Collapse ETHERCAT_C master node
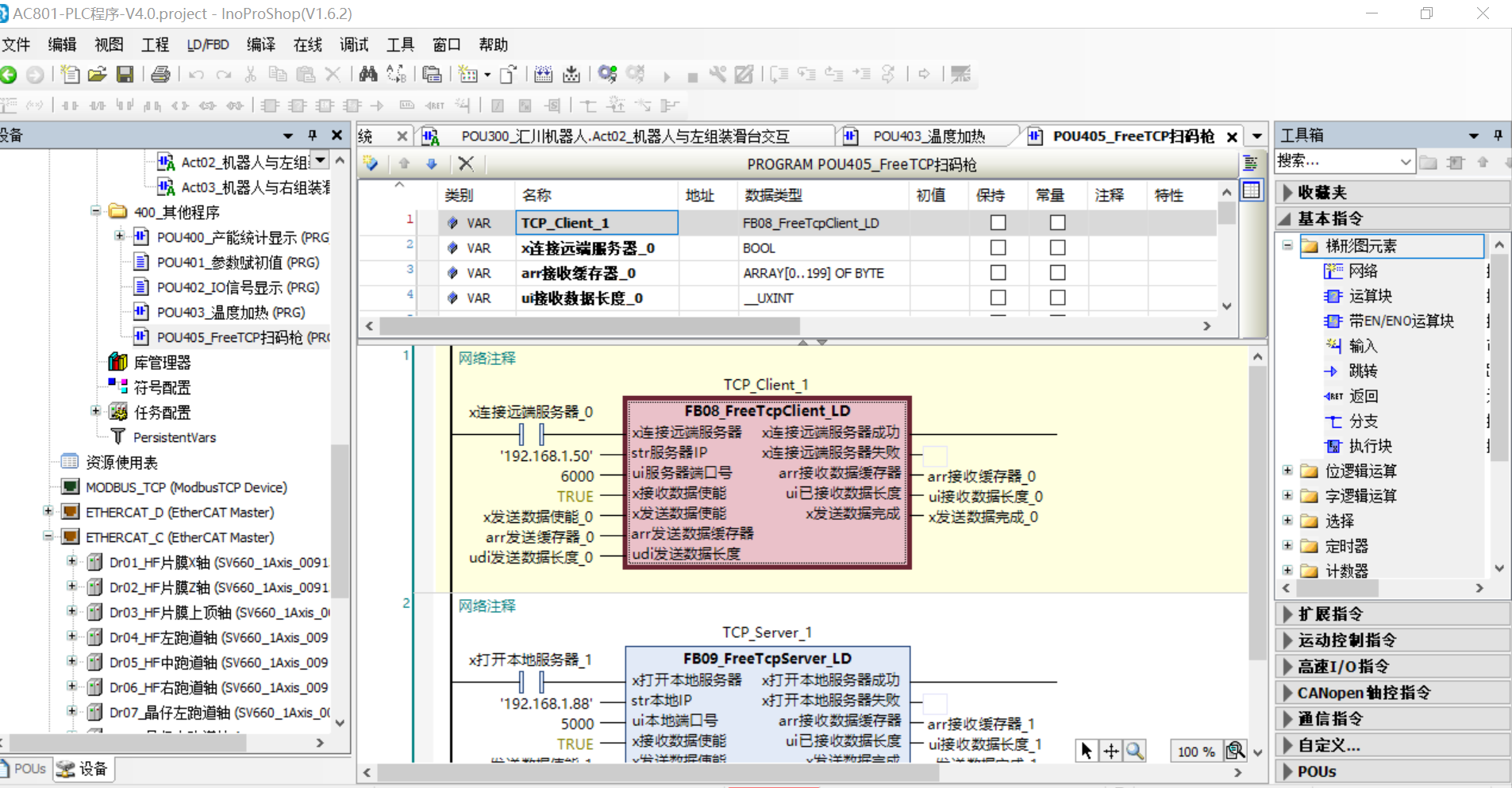 [x=48, y=536]
